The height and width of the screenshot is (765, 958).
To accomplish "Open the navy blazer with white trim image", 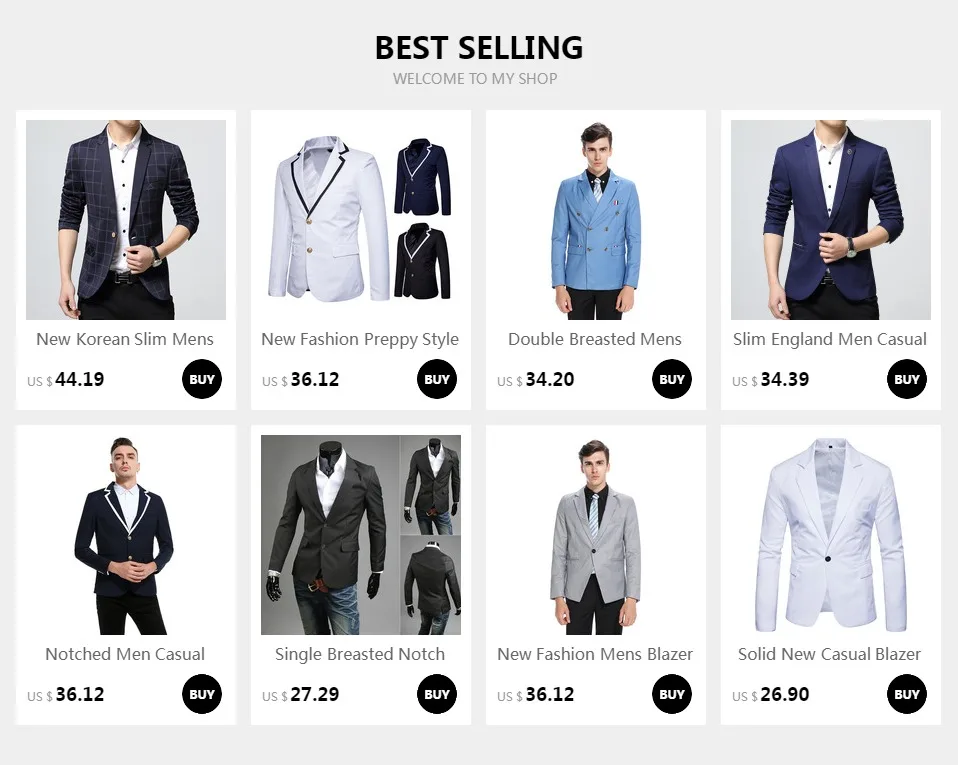I will 126,535.
